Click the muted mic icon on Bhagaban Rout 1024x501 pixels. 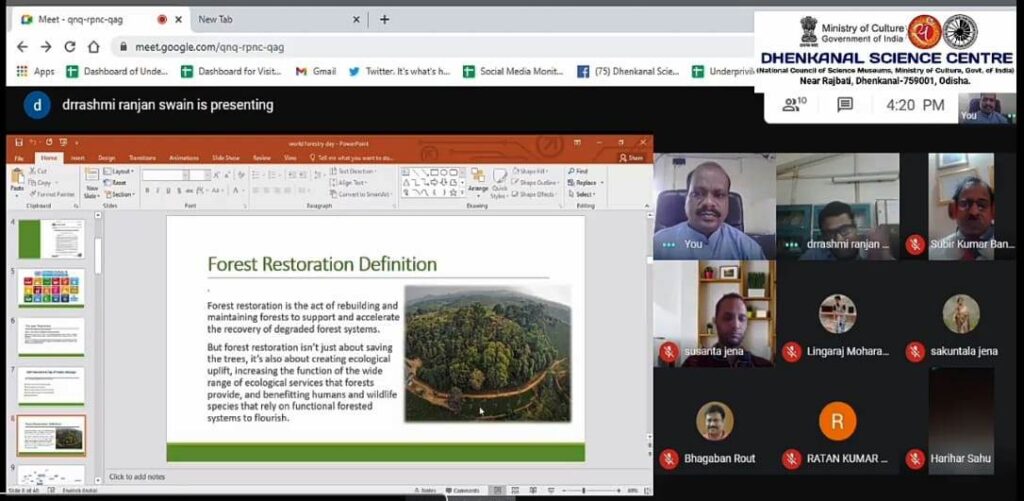click(668, 459)
